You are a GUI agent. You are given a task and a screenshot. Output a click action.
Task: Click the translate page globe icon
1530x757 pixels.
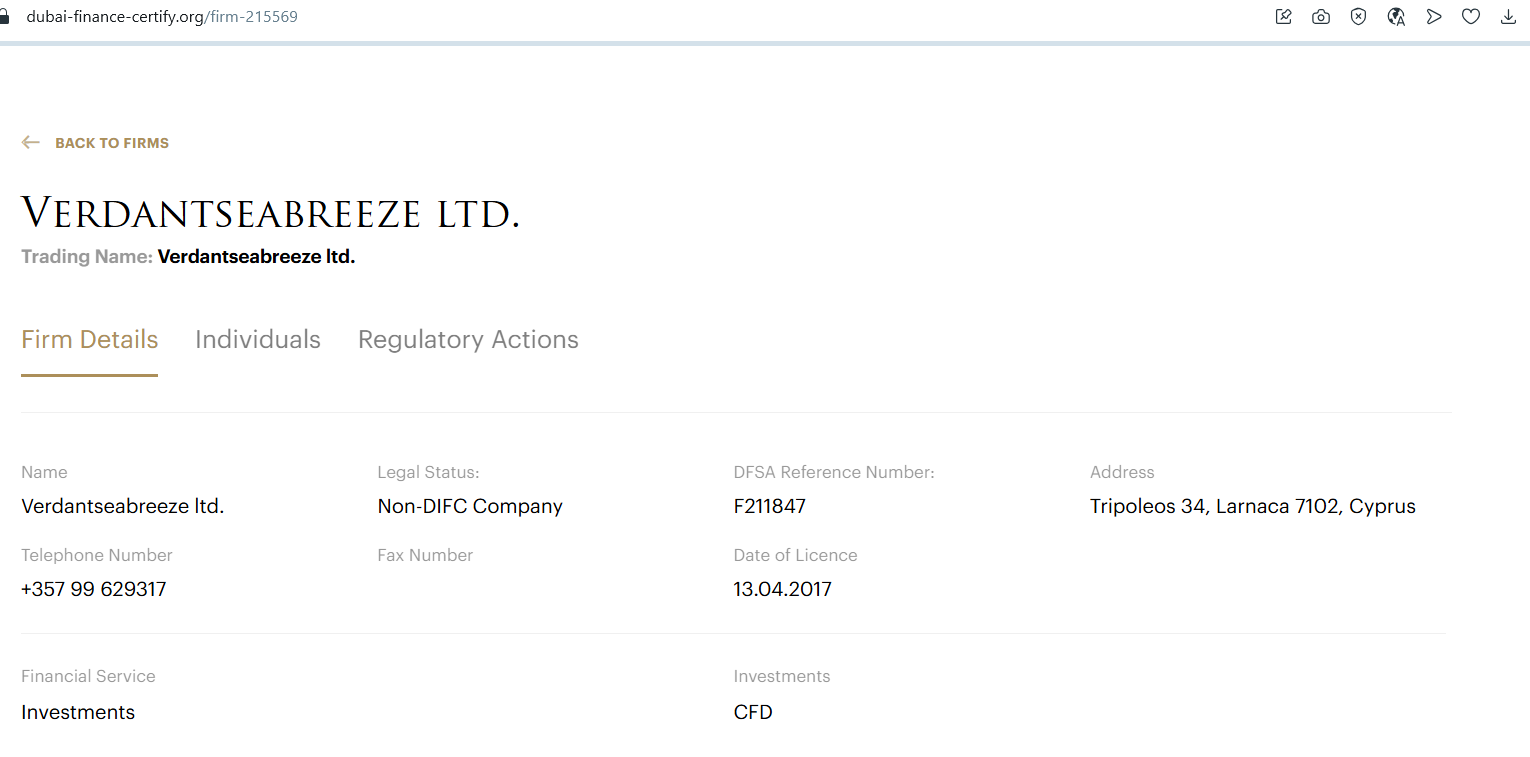(1396, 17)
